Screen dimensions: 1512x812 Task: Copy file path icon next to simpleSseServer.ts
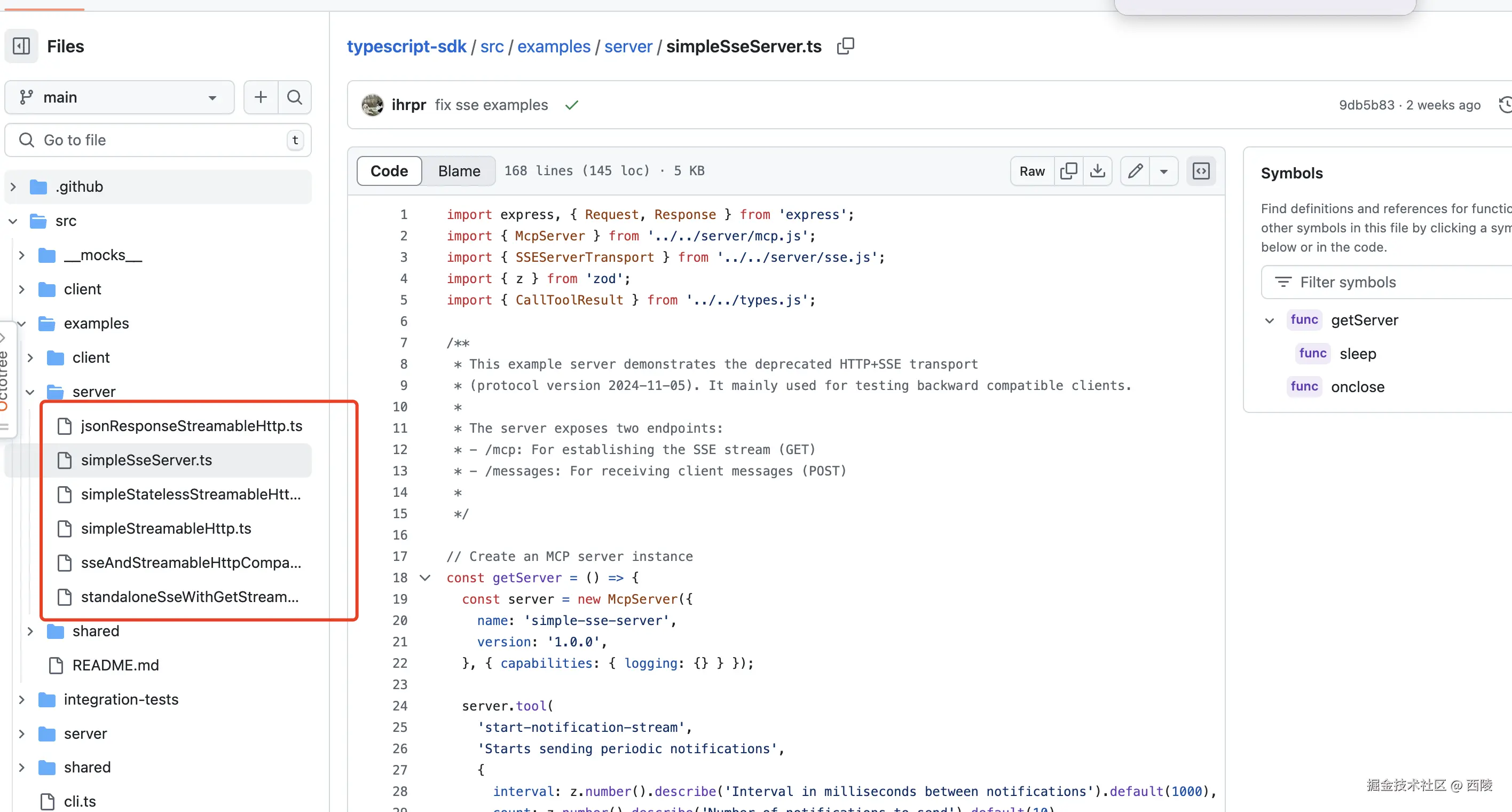tap(845, 46)
